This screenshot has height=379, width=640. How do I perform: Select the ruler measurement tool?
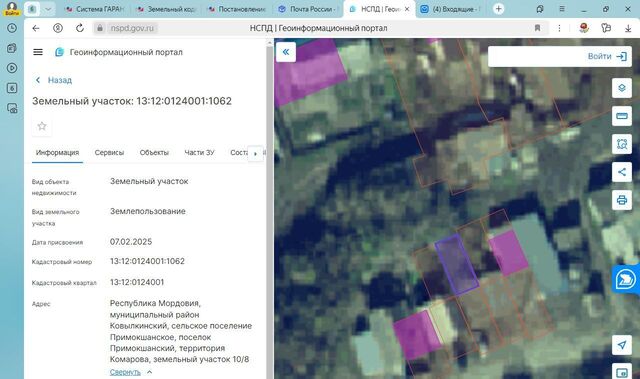click(622, 116)
